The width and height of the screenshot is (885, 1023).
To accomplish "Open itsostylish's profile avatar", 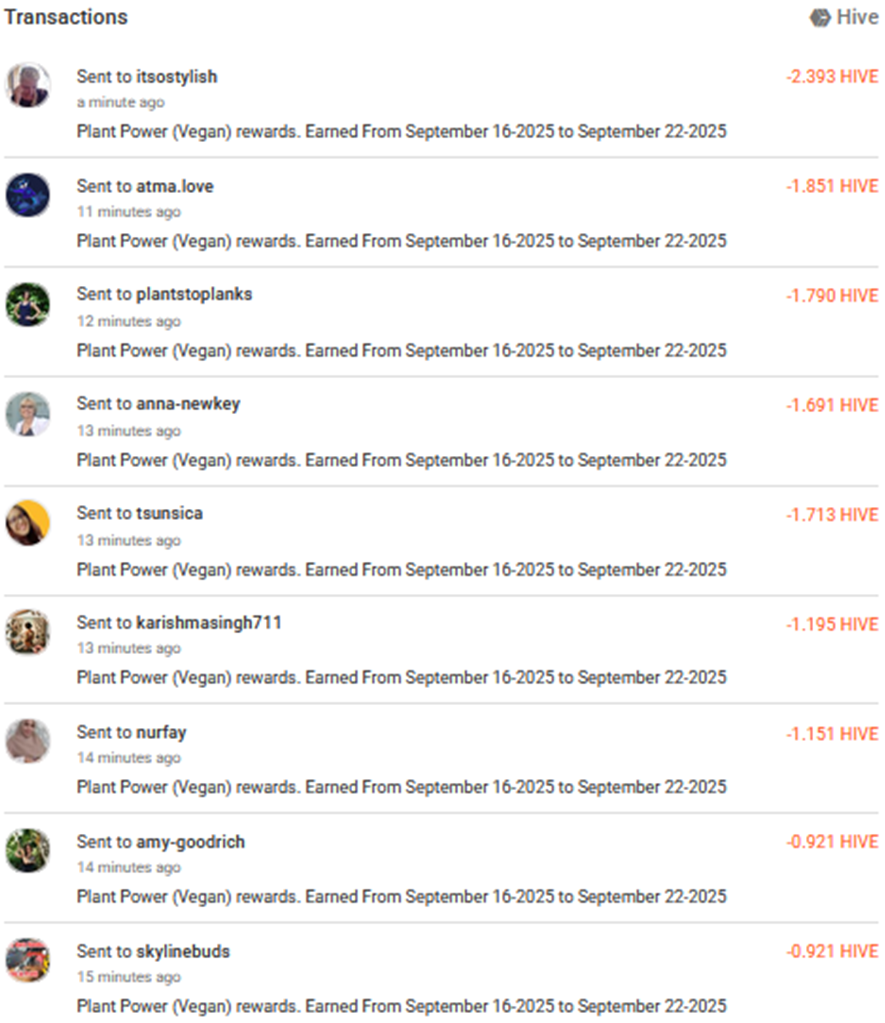I will 28,85.
